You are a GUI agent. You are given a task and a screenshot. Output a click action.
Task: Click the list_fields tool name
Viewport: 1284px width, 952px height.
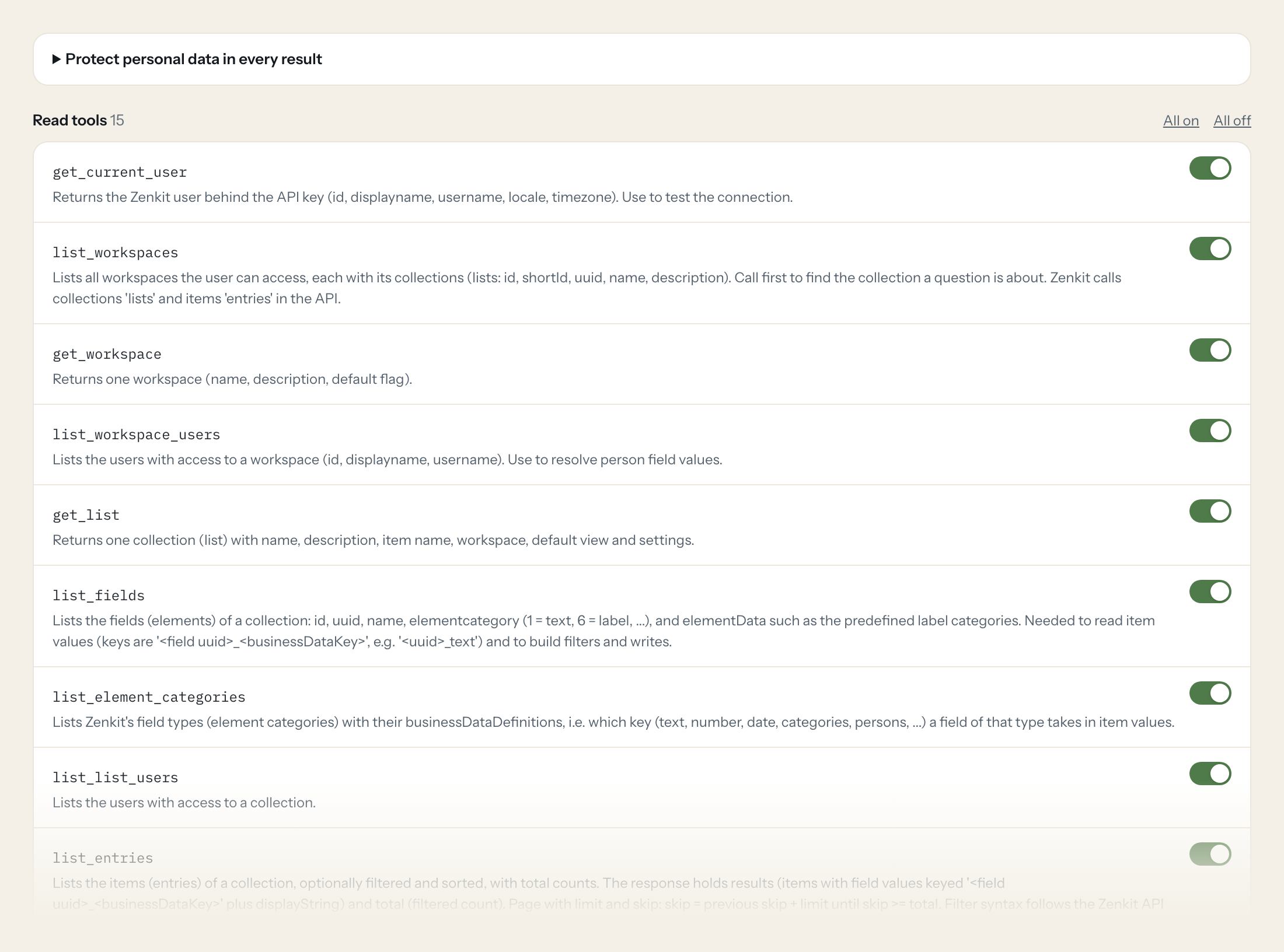pos(99,596)
